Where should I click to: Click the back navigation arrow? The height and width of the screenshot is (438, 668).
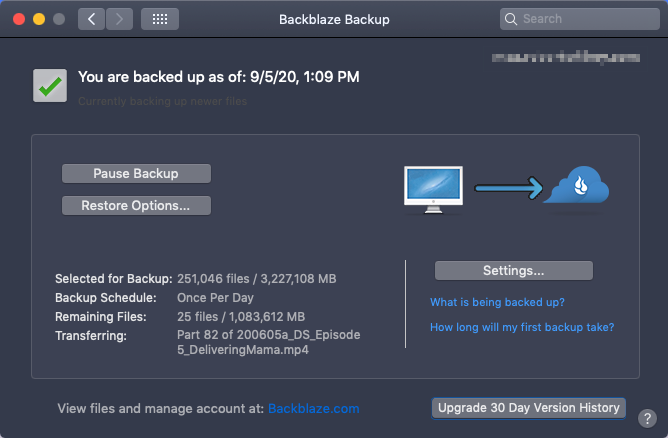coord(91,19)
